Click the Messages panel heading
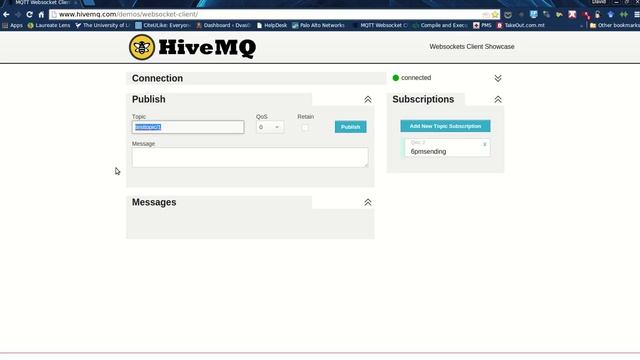This screenshot has height=360, width=640. [154, 202]
